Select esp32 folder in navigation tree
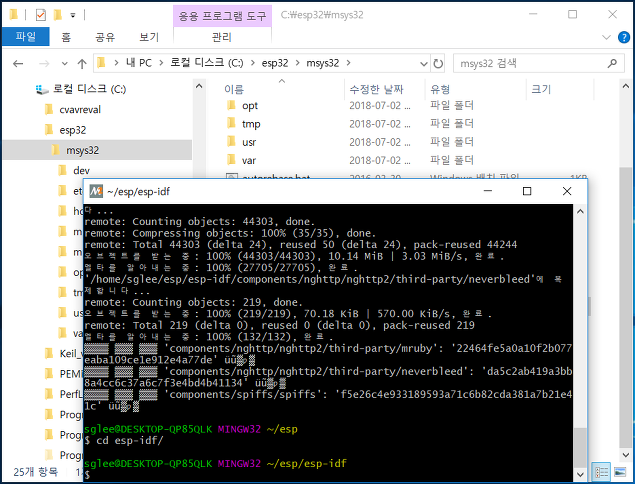The height and width of the screenshot is (484, 635). (x=73, y=130)
